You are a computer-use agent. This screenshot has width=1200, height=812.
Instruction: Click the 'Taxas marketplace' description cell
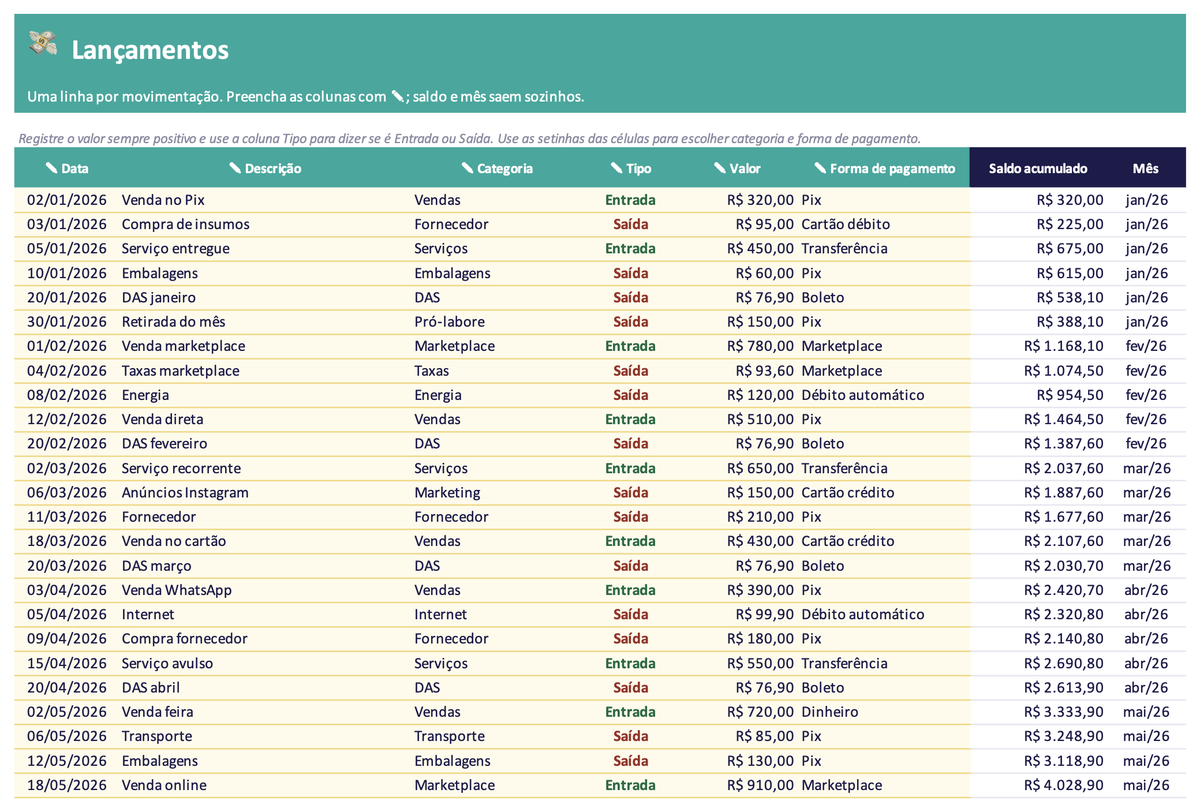265,371
